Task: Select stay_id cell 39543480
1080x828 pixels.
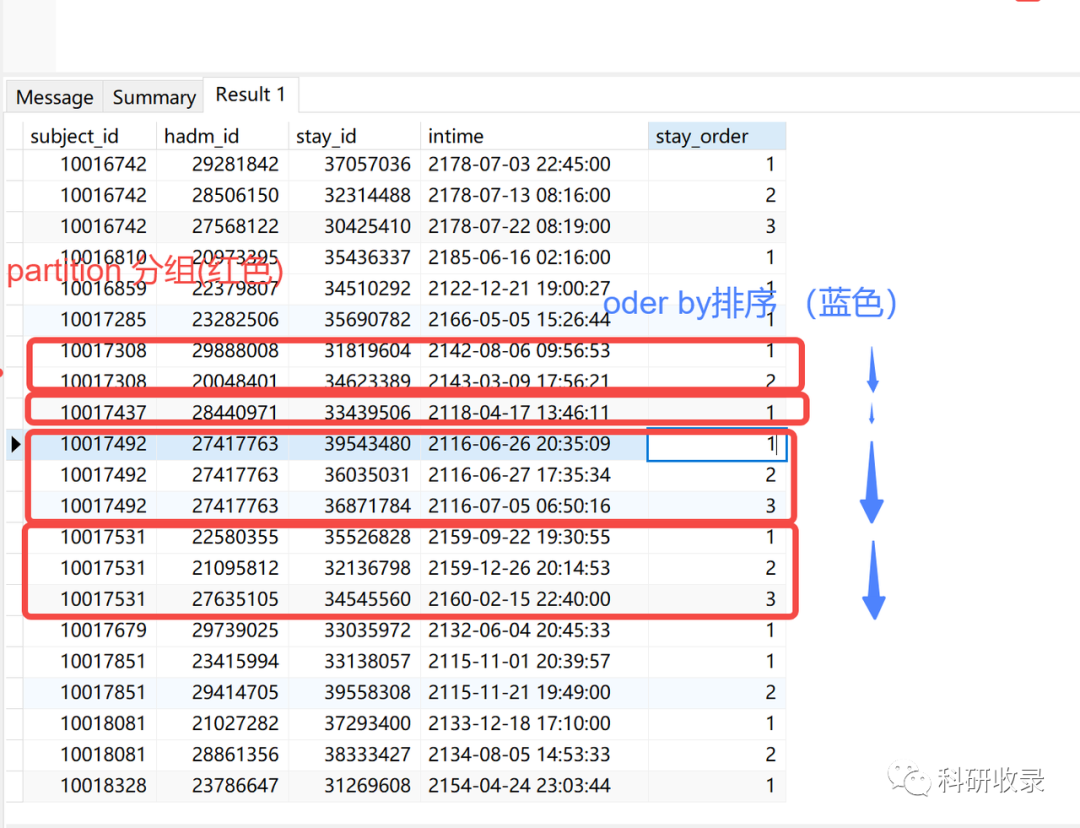Action: 354,444
